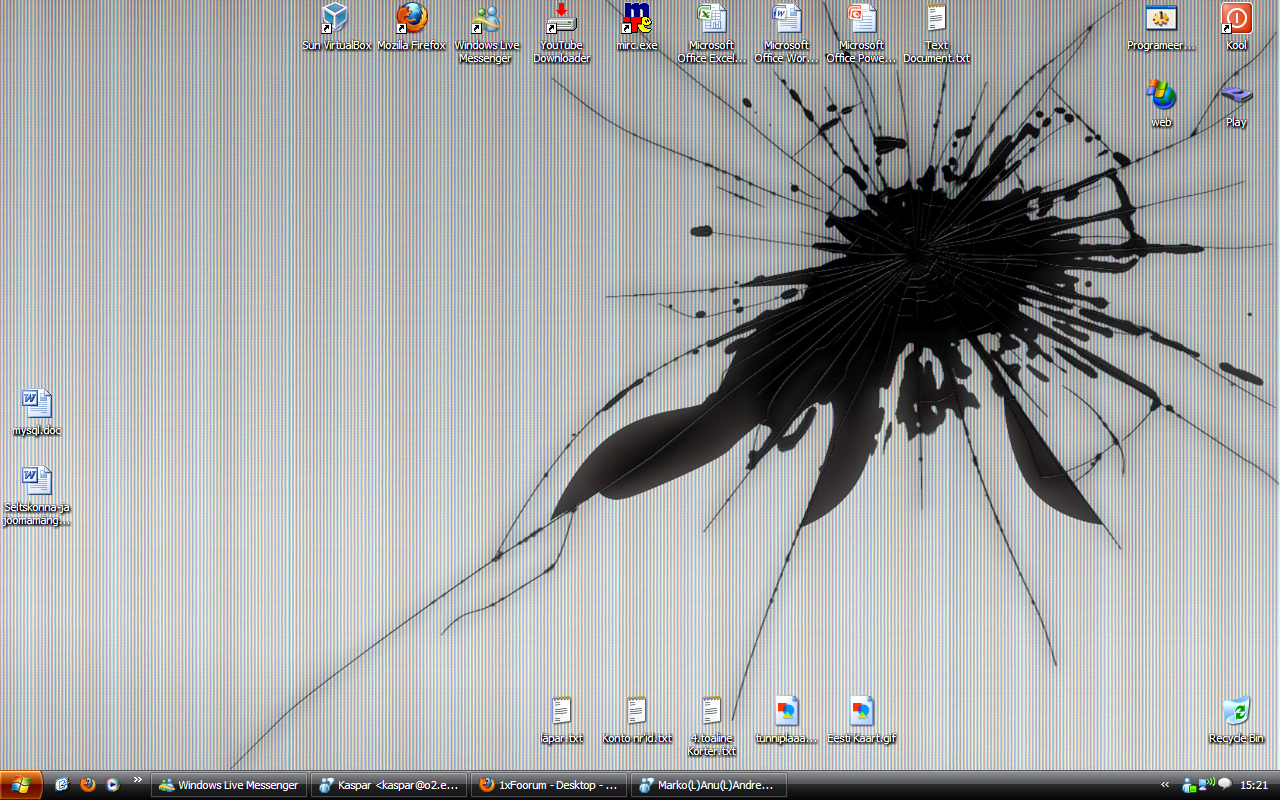Select the mysql.doc document icon

(36, 405)
